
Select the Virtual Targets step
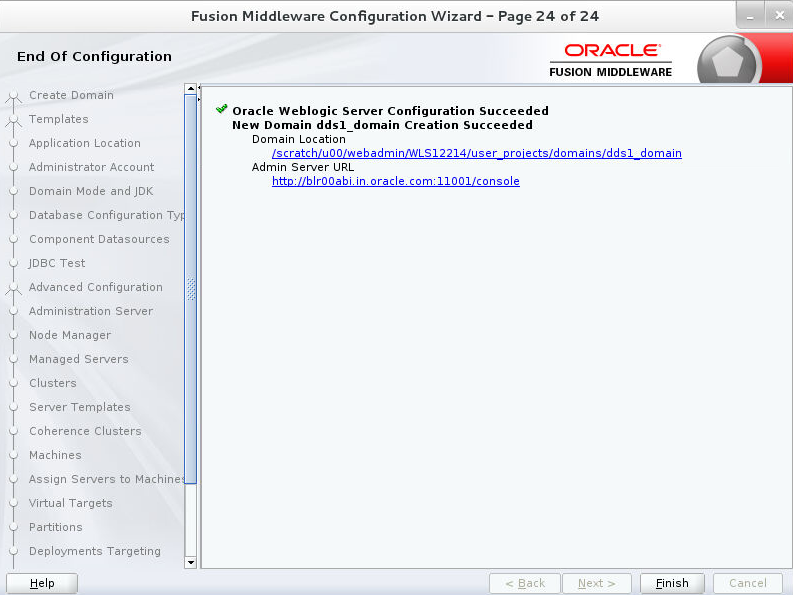tap(71, 503)
